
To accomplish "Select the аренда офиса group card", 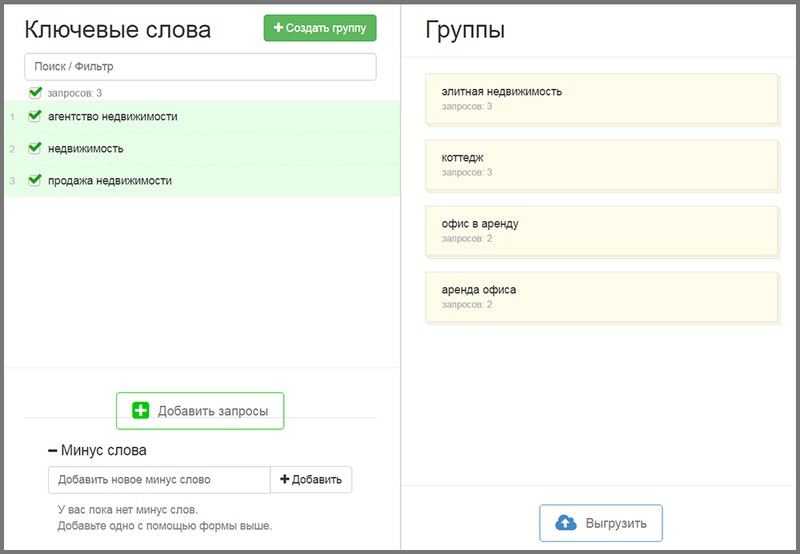I will point(601,296).
